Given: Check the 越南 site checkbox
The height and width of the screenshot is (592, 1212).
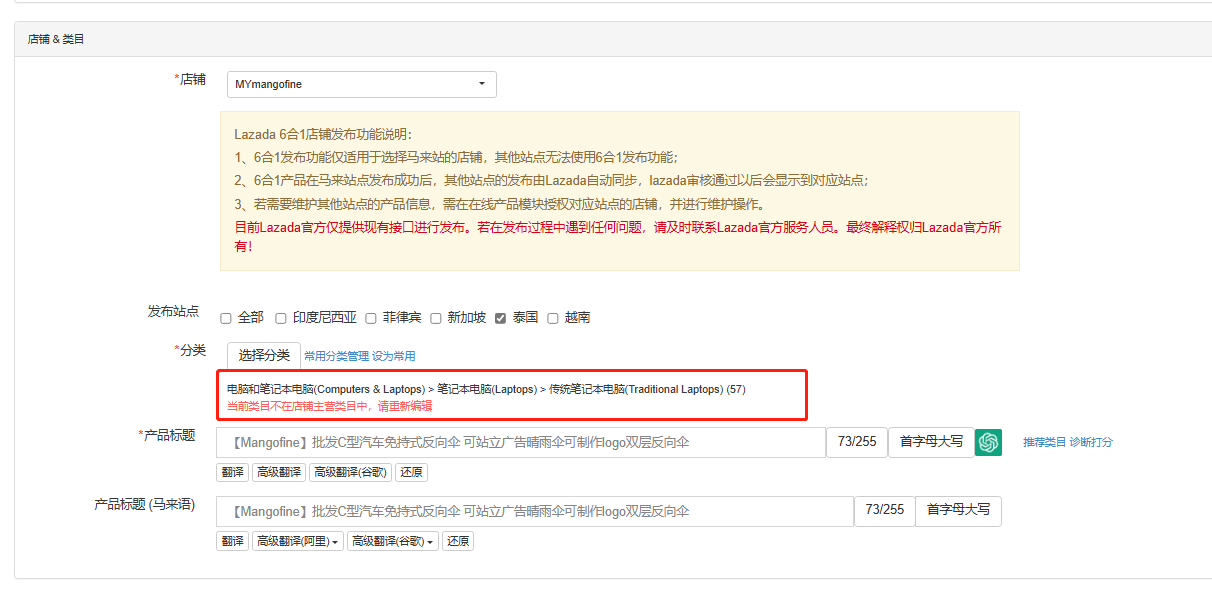Looking at the screenshot, I should [x=553, y=318].
